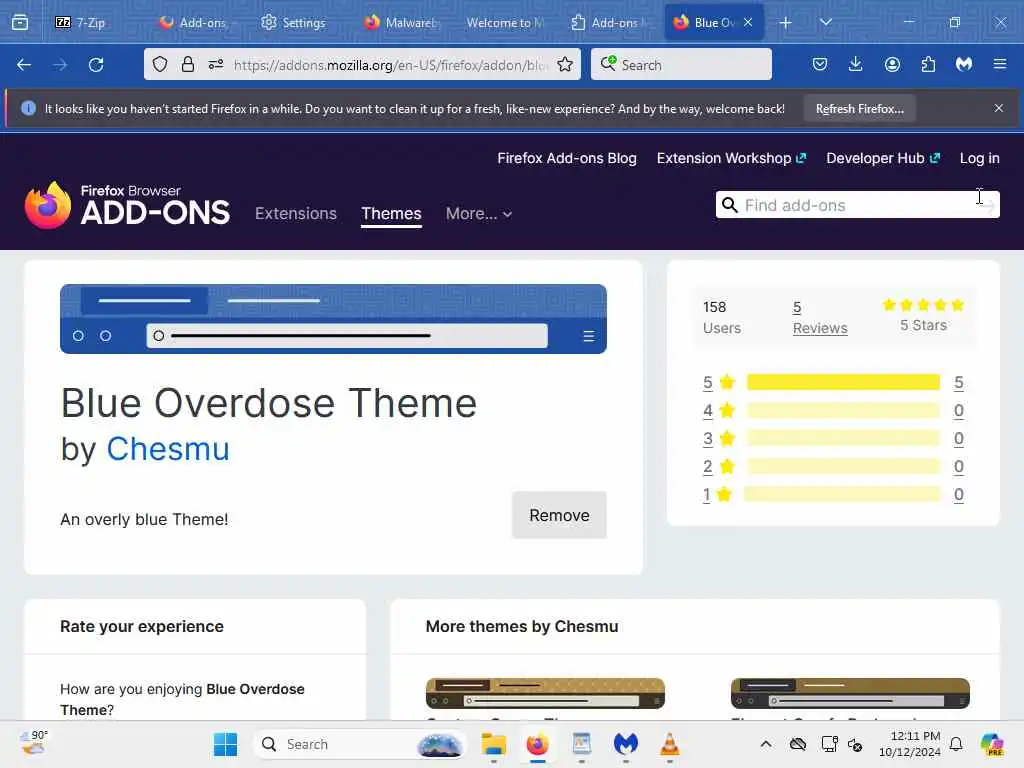Click the address bar URL
The image size is (1024, 768).
tap(390, 65)
